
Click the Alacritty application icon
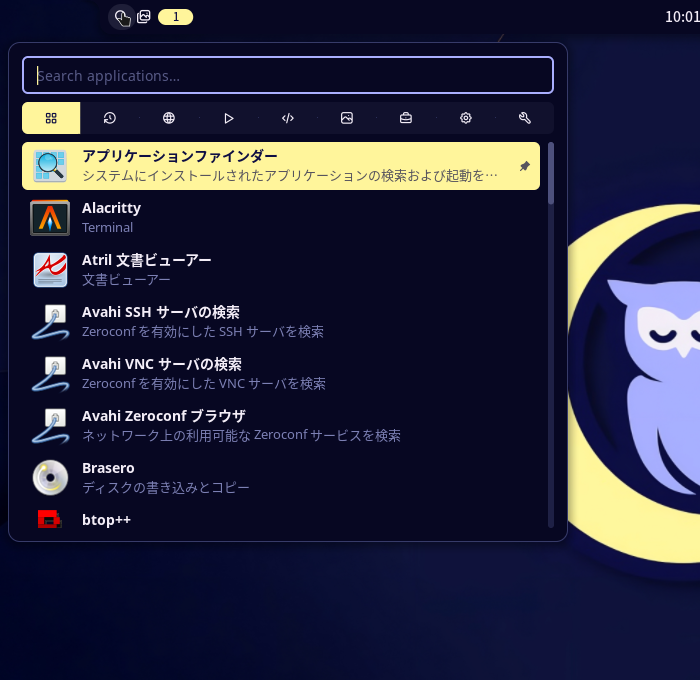(x=50, y=218)
